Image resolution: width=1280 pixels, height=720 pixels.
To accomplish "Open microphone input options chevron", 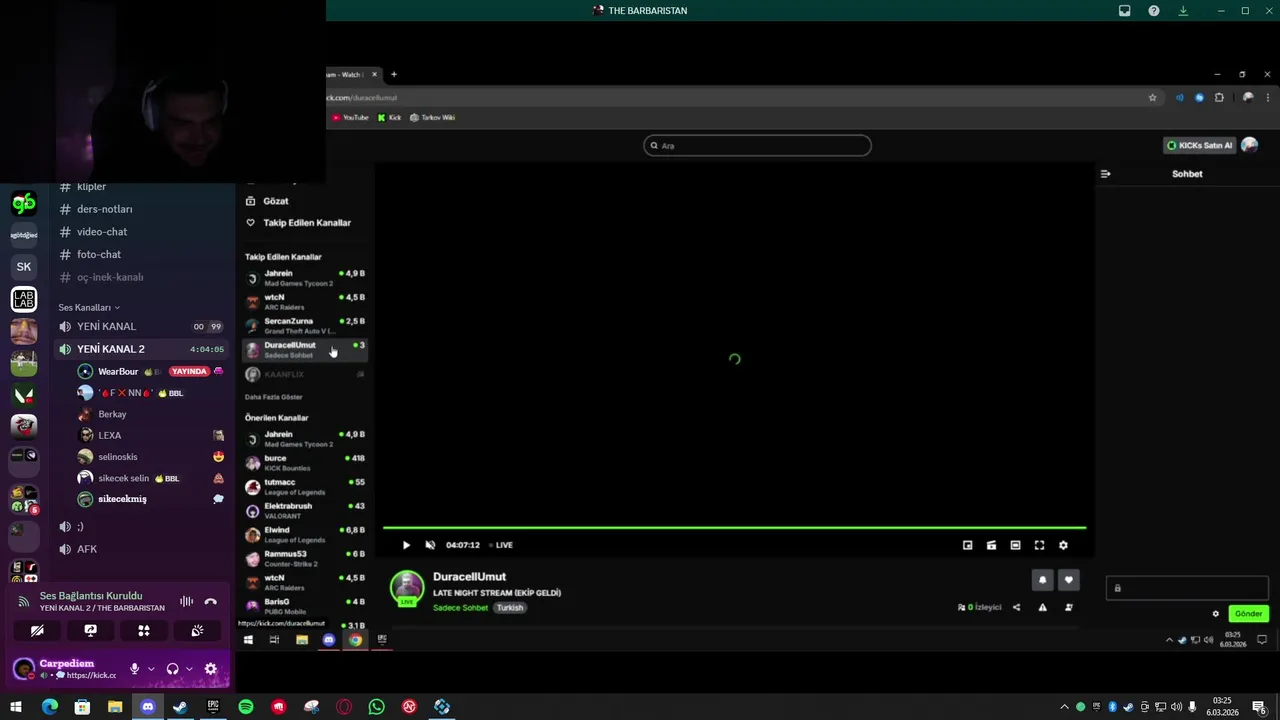I will click(x=151, y=669).
